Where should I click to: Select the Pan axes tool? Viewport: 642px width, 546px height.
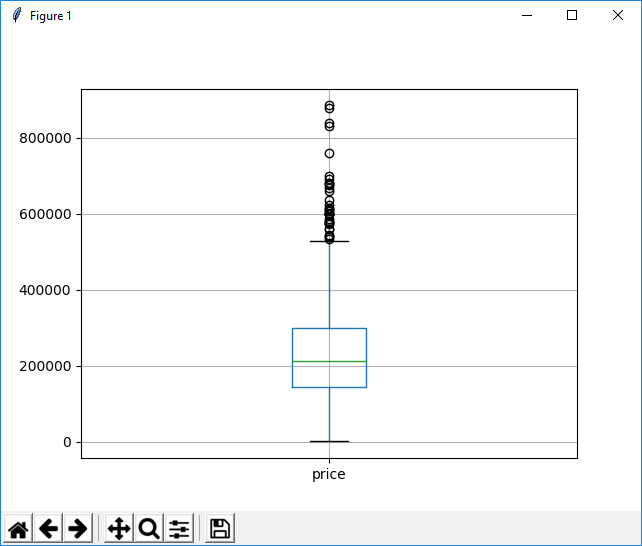[x=119, y=529]
